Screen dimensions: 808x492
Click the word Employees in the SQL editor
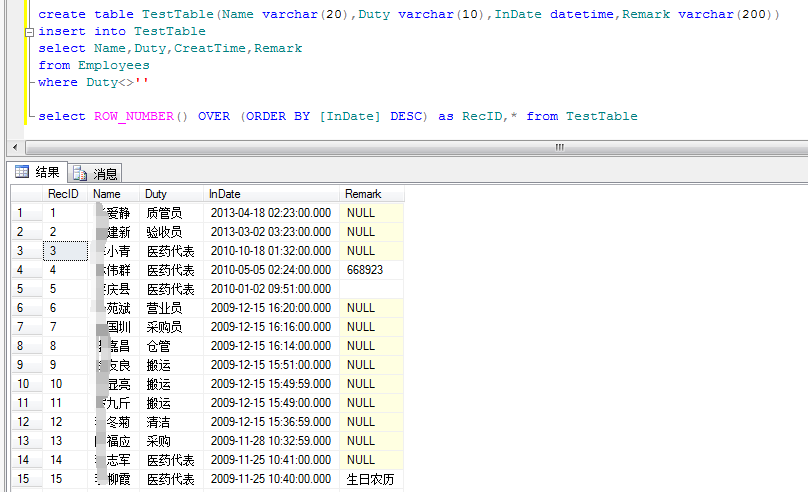point(114,65)
